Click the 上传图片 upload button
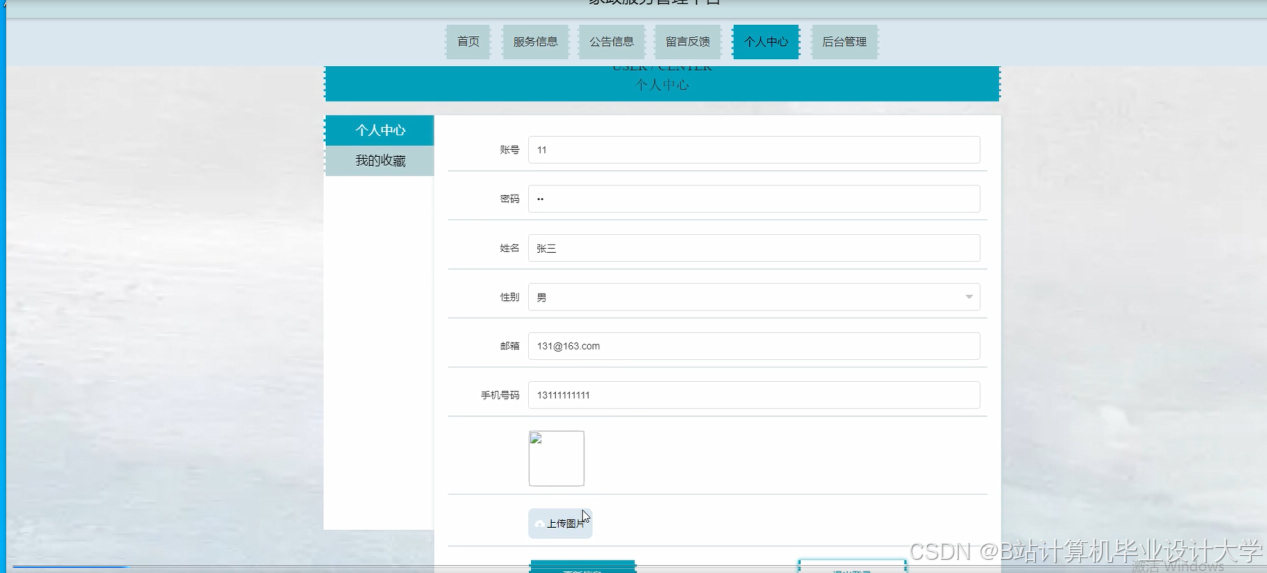 [x=560, y=523]
